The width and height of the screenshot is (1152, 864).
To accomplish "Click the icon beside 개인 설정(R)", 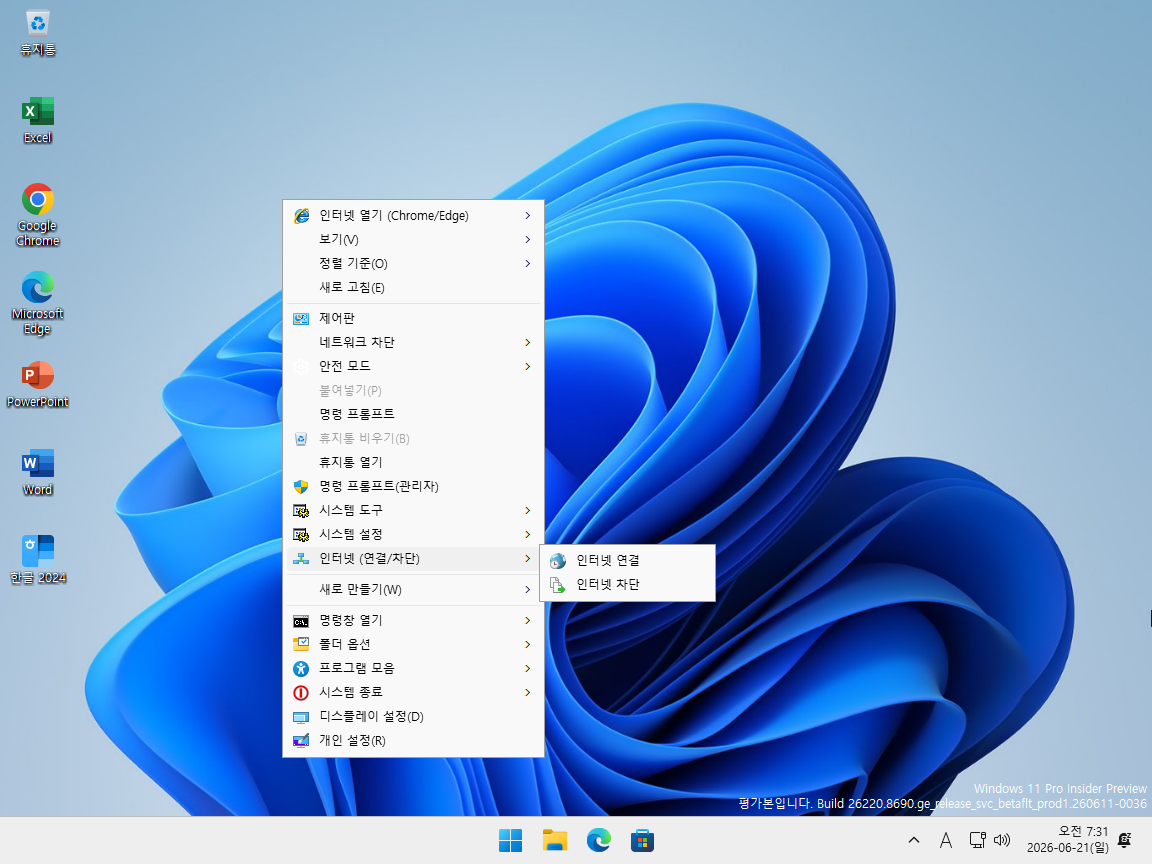I will click(301, 741).
